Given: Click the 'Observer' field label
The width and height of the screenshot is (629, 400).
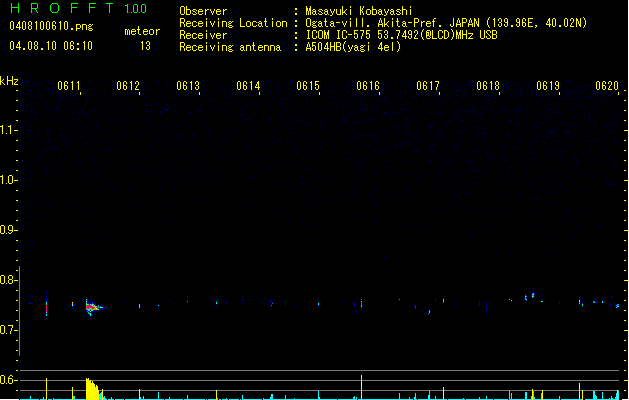Looking at the screenshot, I should click(x=203, y=11).
